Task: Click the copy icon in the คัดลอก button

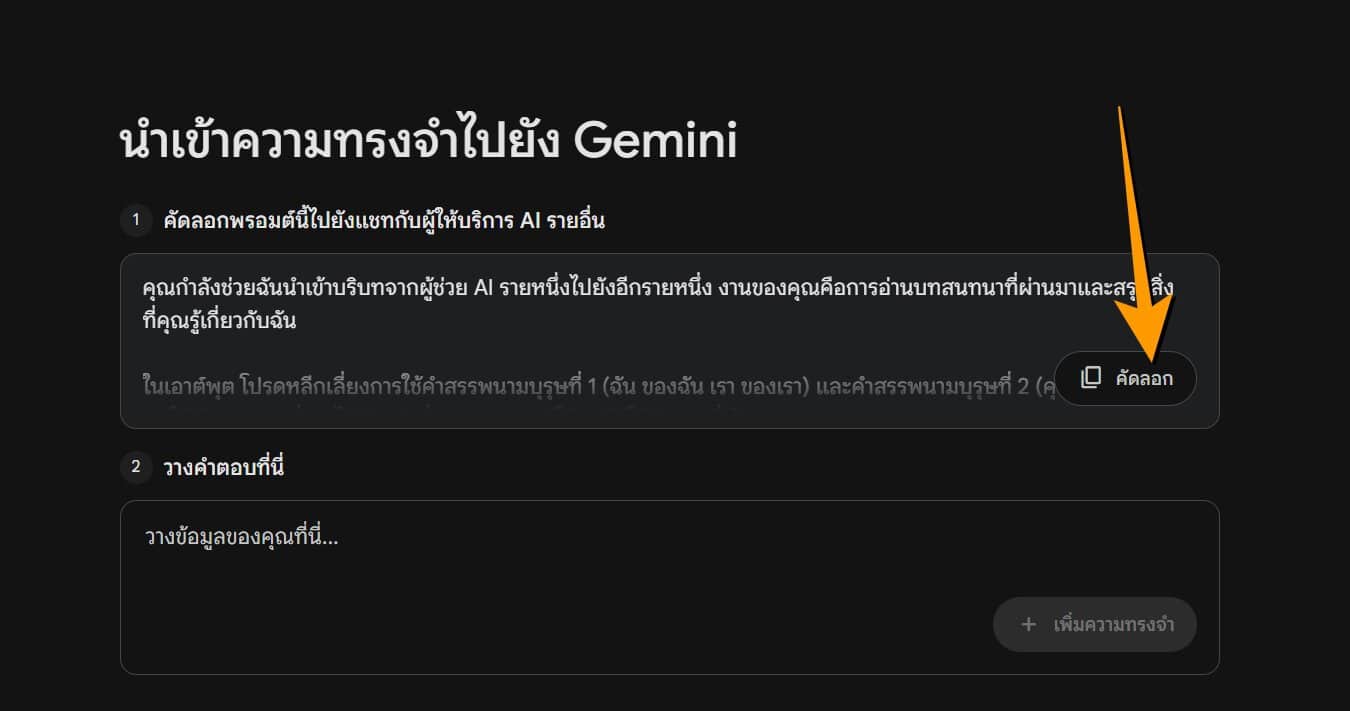Action: (1091, 378)
